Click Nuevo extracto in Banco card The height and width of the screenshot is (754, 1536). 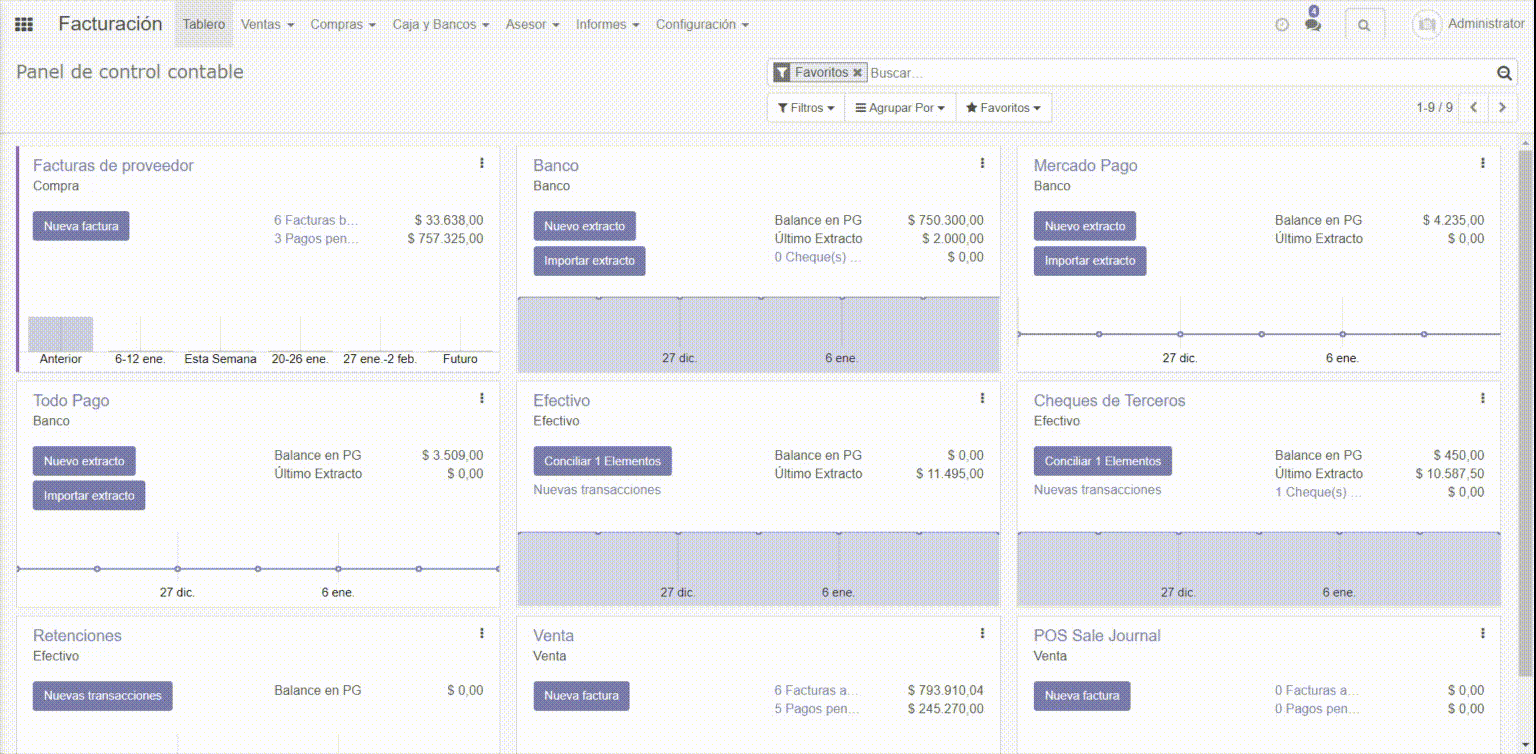coord(584,226)
